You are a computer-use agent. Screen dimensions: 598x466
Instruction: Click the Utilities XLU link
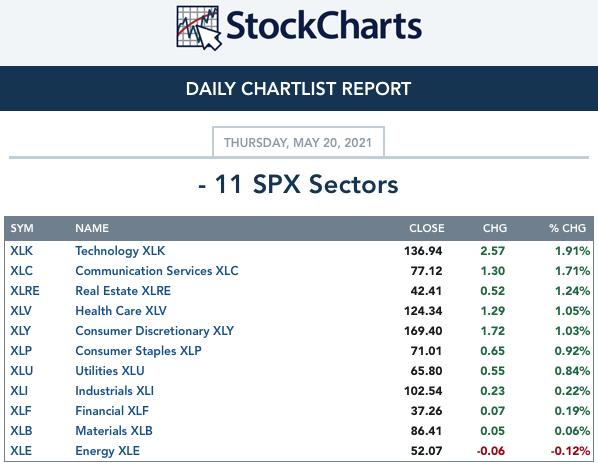click(x=110, y=371)
